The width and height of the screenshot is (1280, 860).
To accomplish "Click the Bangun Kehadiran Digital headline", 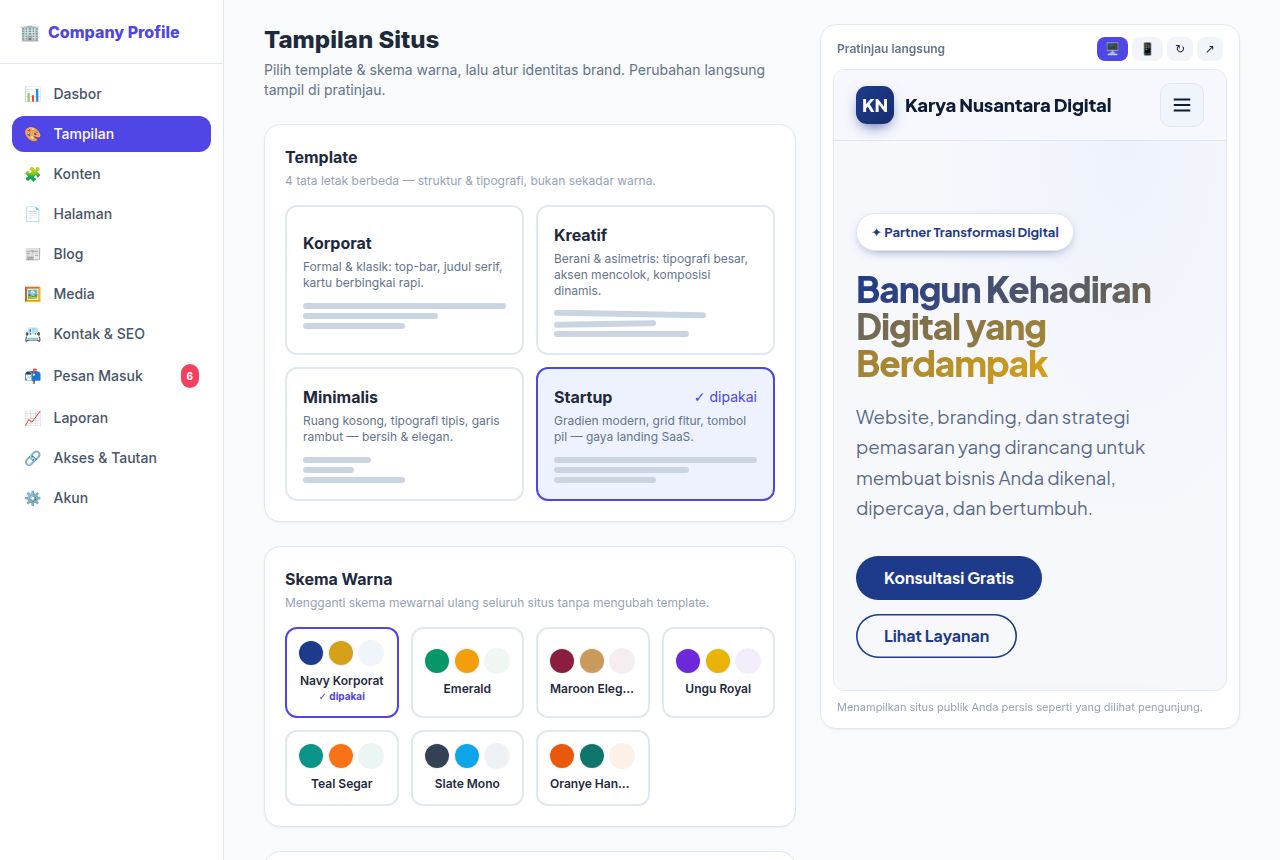I will [1003, 327].
